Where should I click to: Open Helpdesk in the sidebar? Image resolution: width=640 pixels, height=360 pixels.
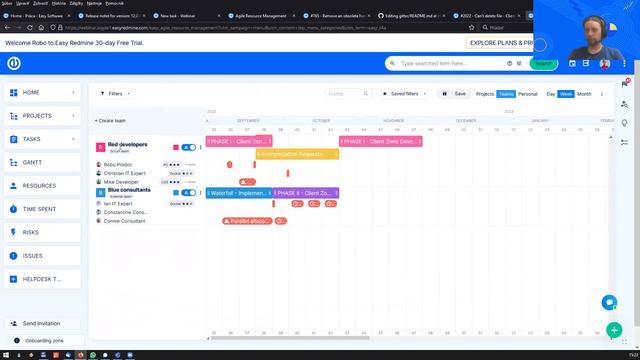[42, 279]
